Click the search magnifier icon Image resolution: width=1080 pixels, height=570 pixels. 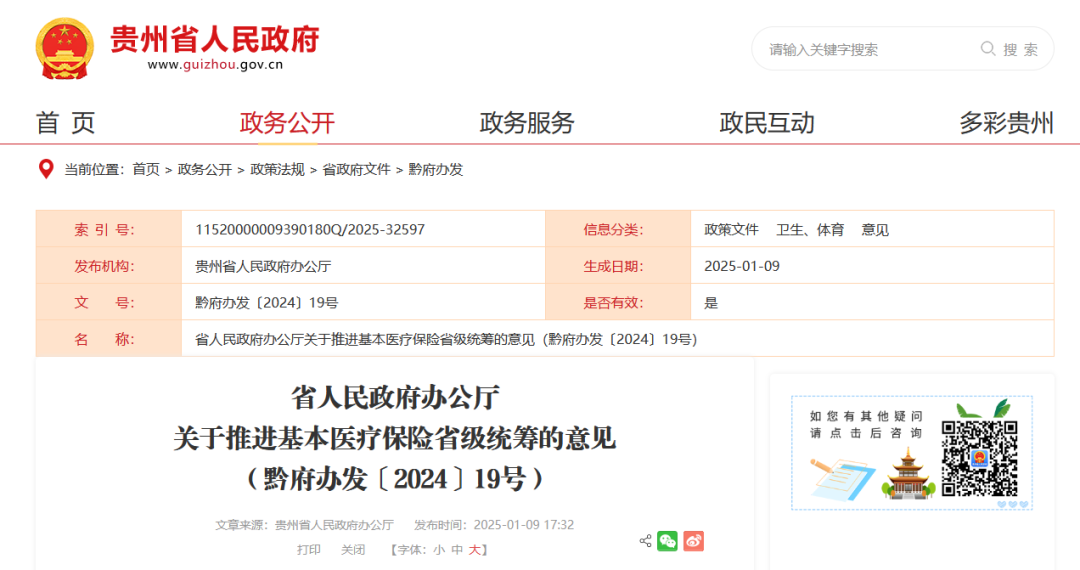[x=987, y=48]
